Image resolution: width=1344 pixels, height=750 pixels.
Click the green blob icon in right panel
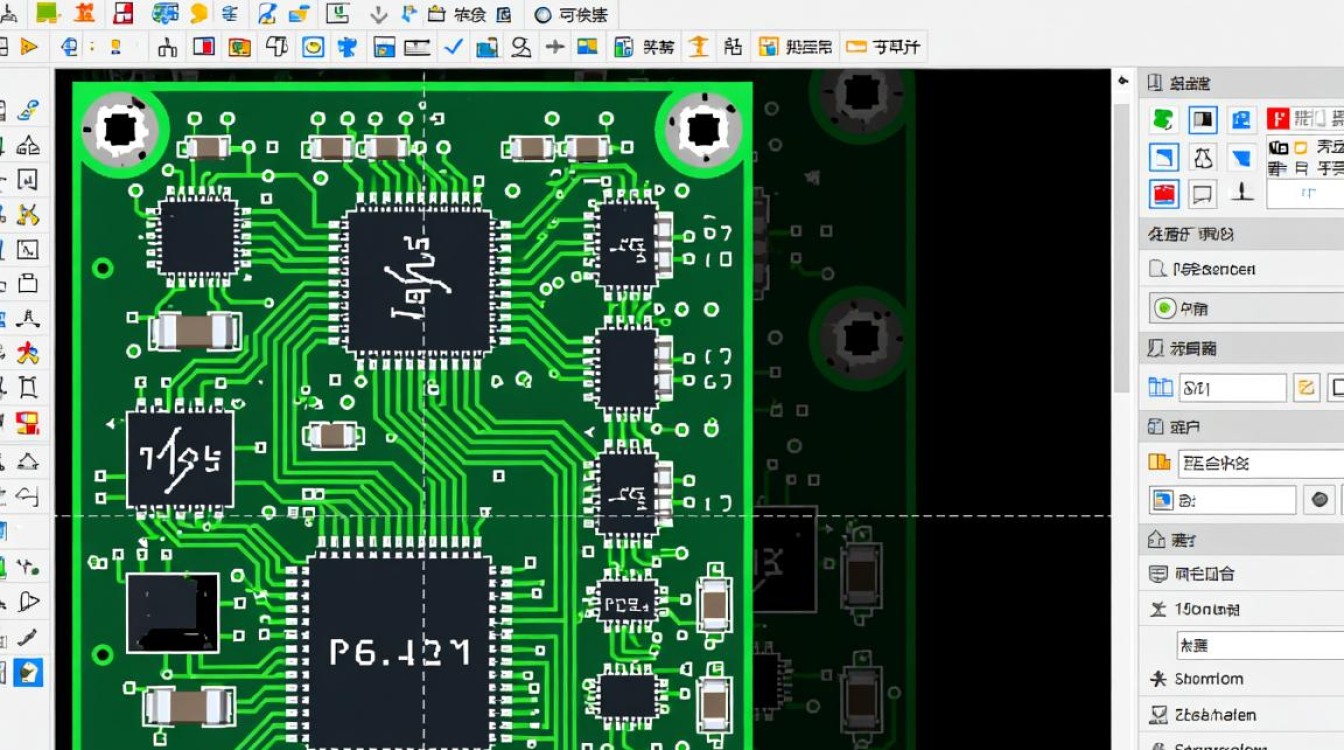[x=1163, y=120]
